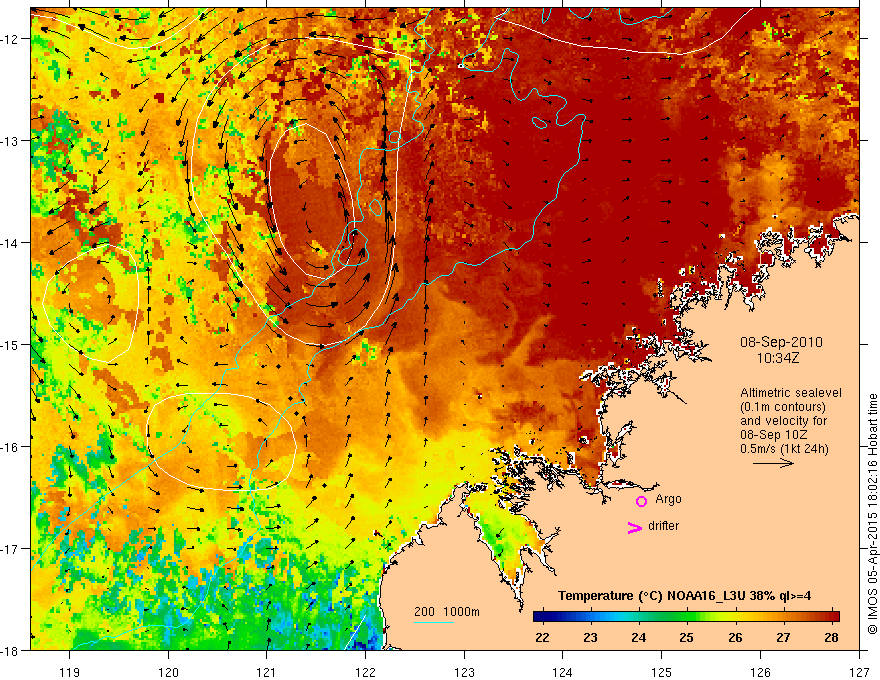Viewport: 880px width, 680px height.
Task: Click the '0.5m/s (1kt 24h)' text
Action: point(784,449)
